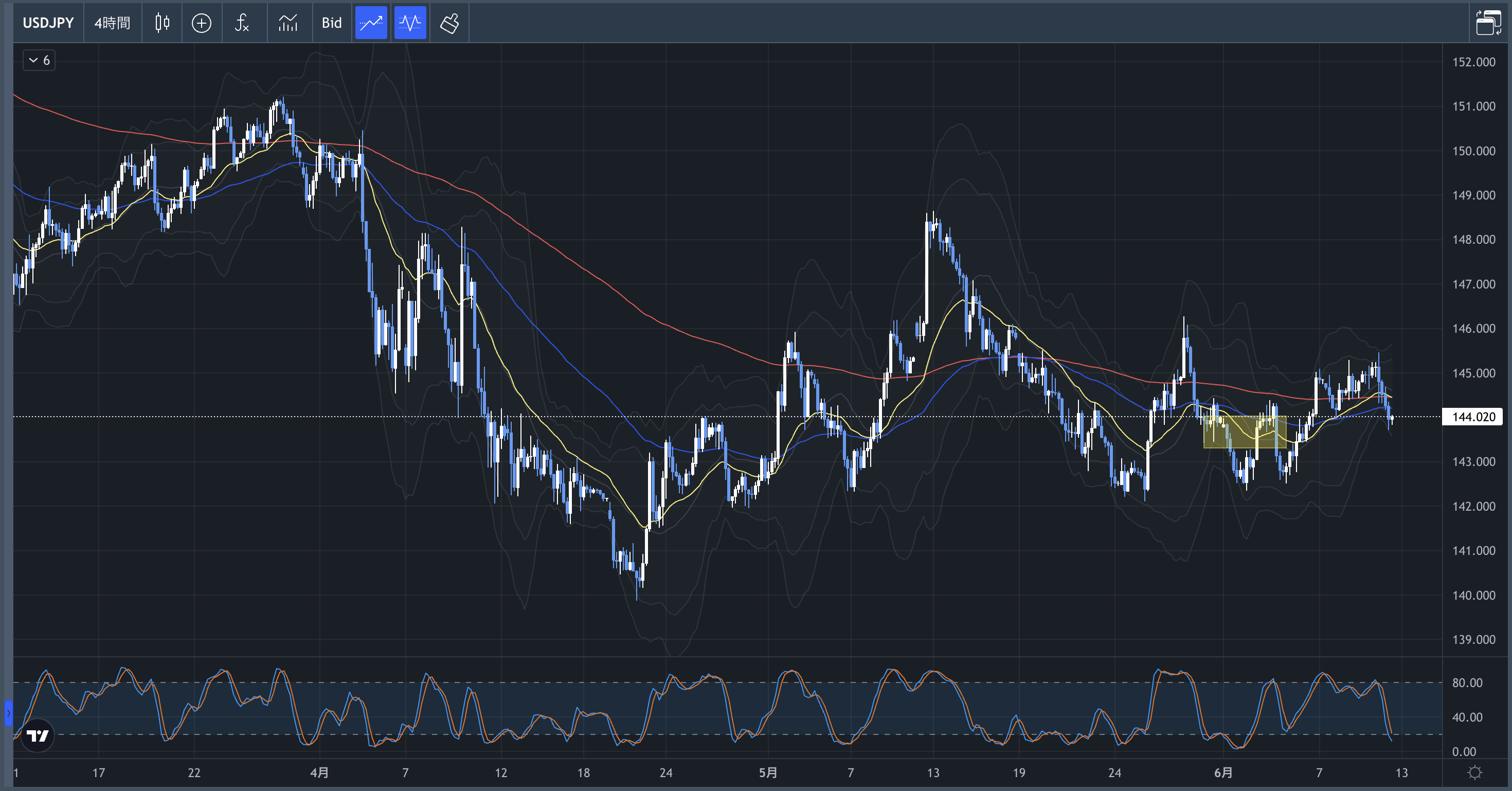Viewport: 1512px width, 791px height.
Task: Click the yellow highlighted rectangle on chart
Action: (x=1245, y=432)
